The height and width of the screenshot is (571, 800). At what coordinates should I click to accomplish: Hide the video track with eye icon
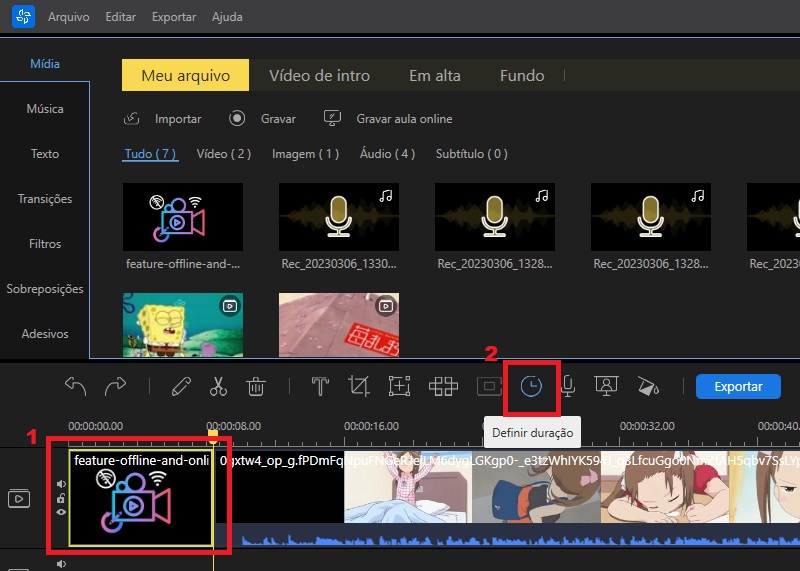61,512
